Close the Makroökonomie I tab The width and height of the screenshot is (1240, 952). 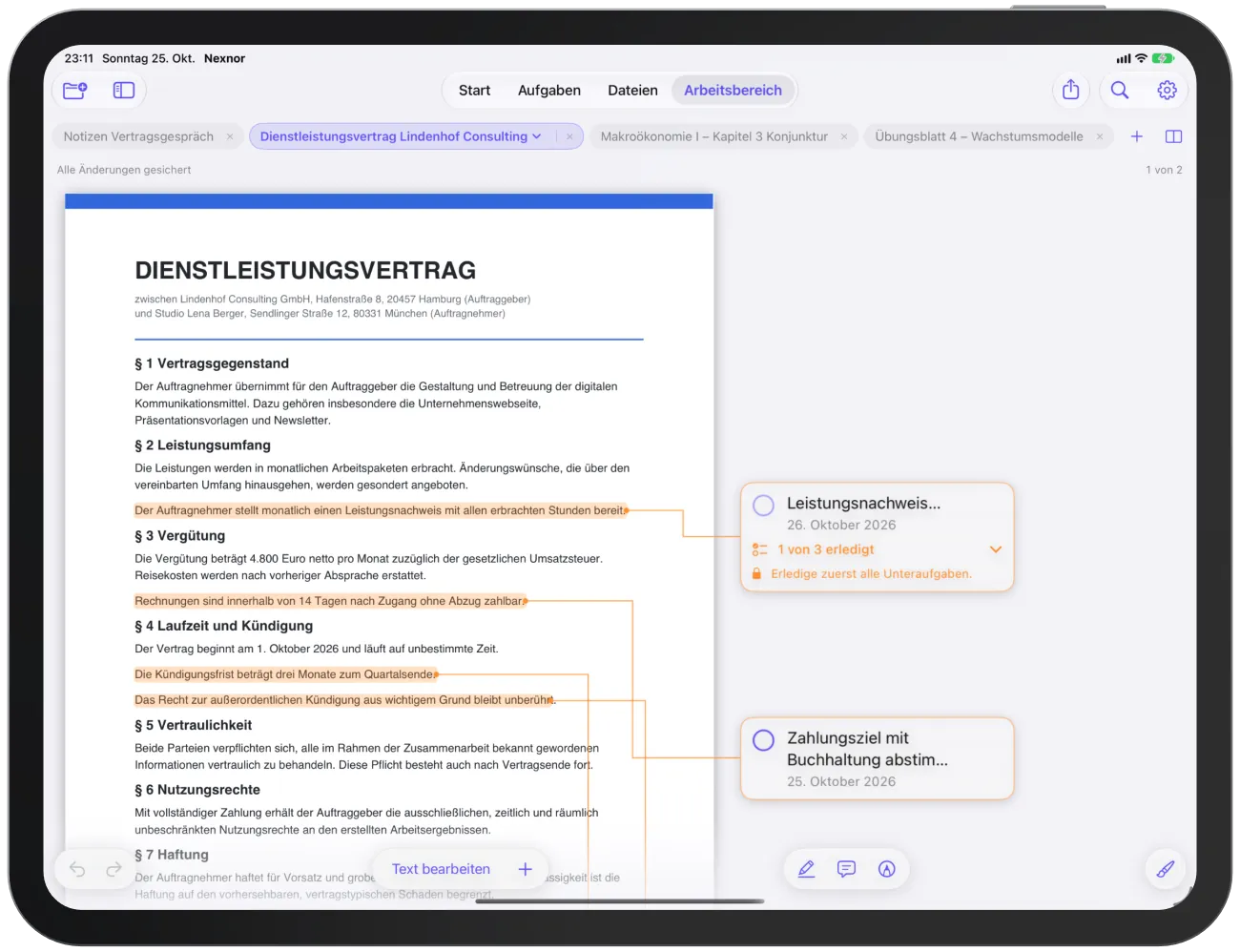pos(844,136)
